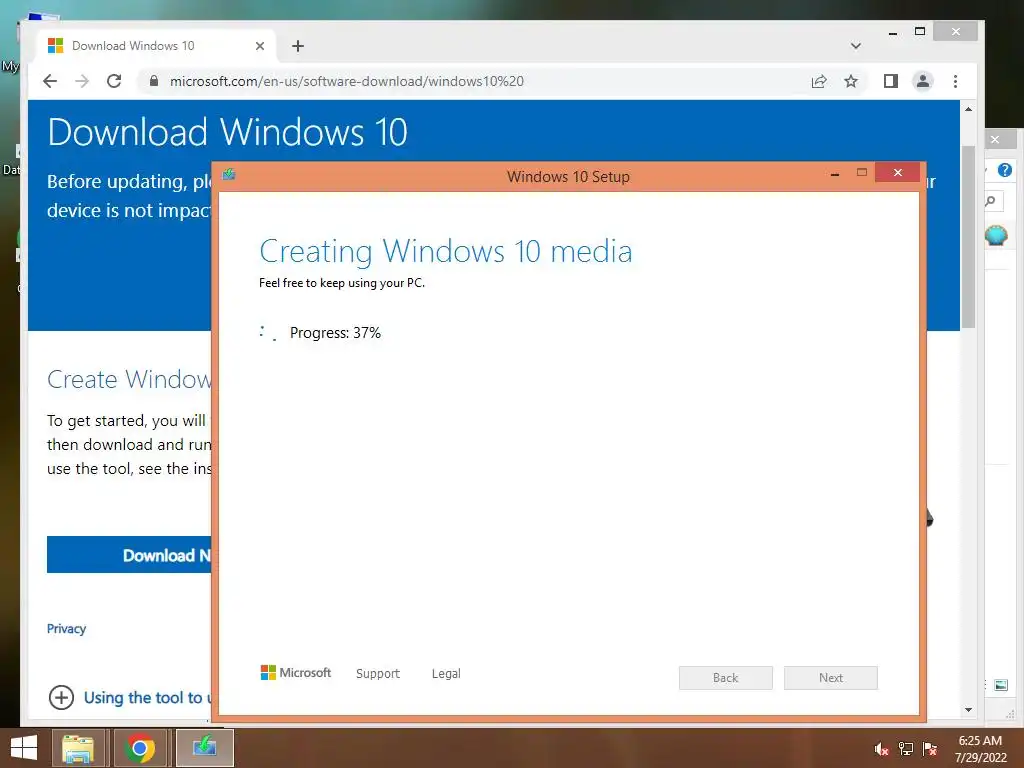Click the Microsoft logo in Setup

(x=296, y=673)
